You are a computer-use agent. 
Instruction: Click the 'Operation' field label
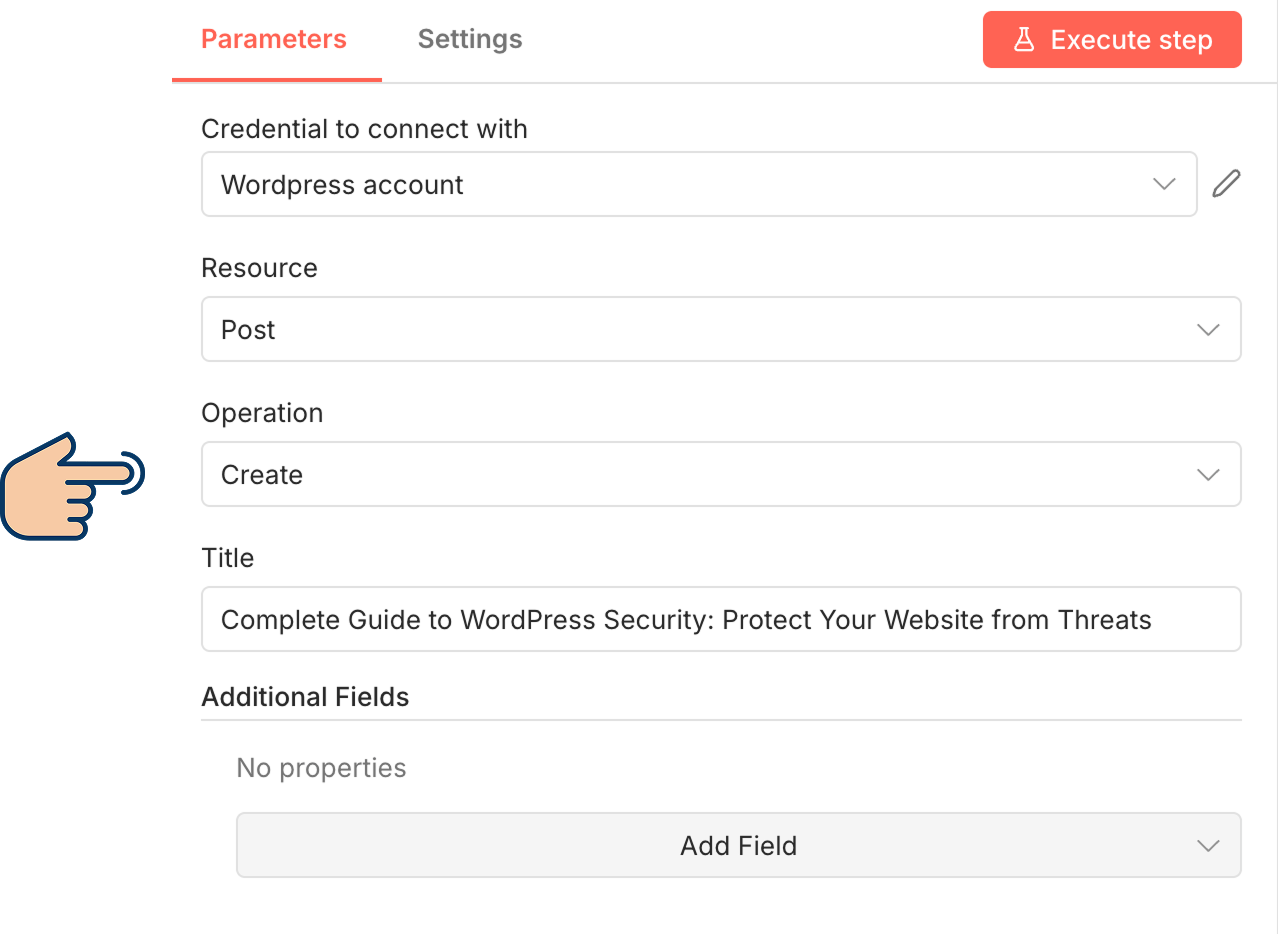[x=262, y=413]
